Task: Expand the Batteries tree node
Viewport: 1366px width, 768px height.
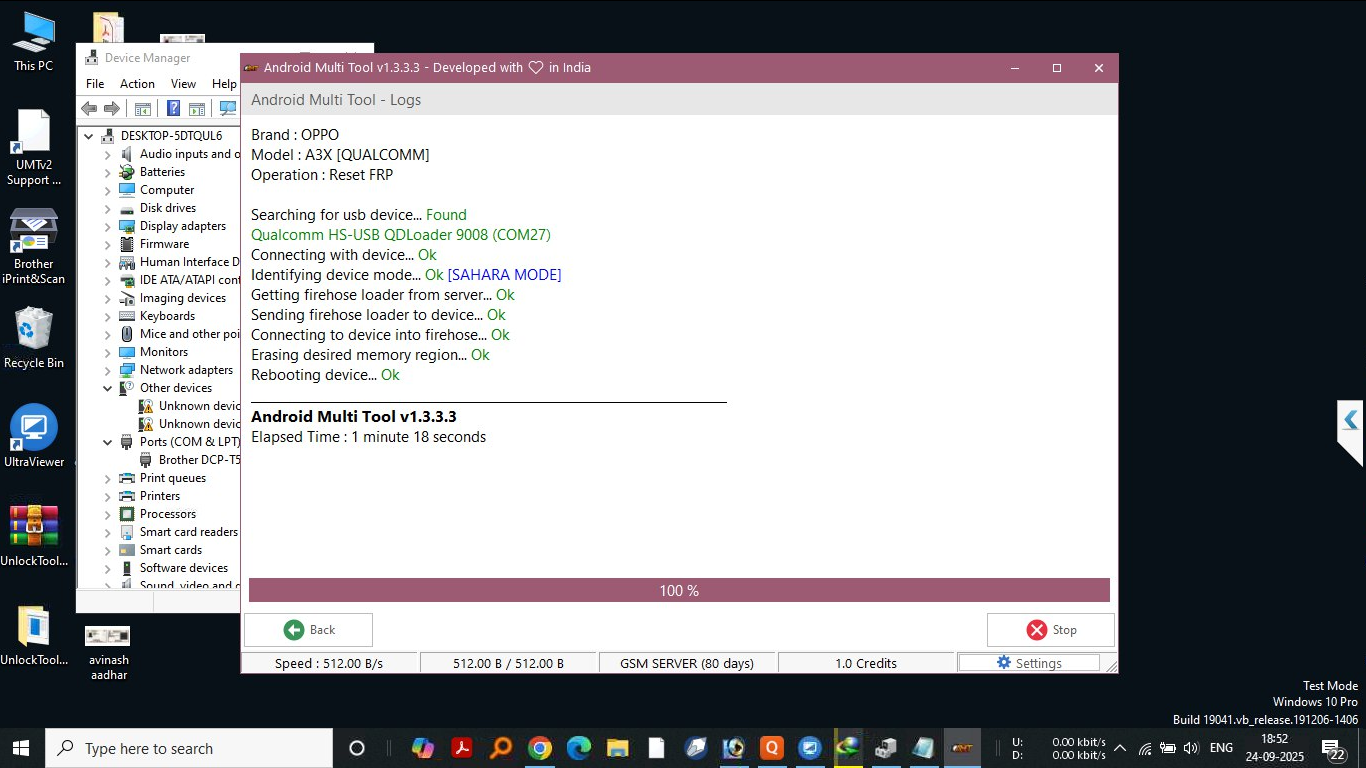Action: 108,172
